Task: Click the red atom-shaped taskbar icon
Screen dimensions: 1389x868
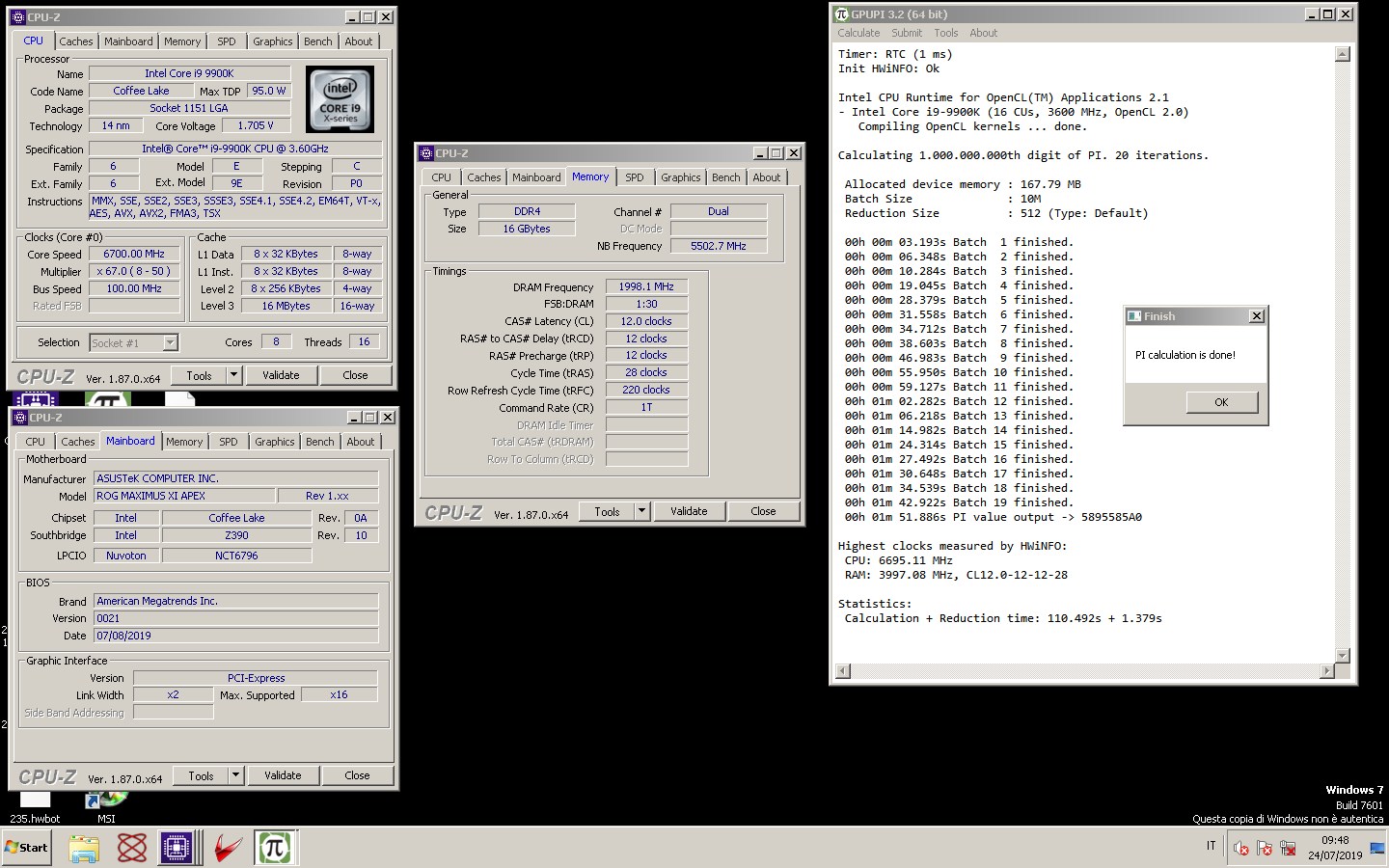Action: point(131,848)
